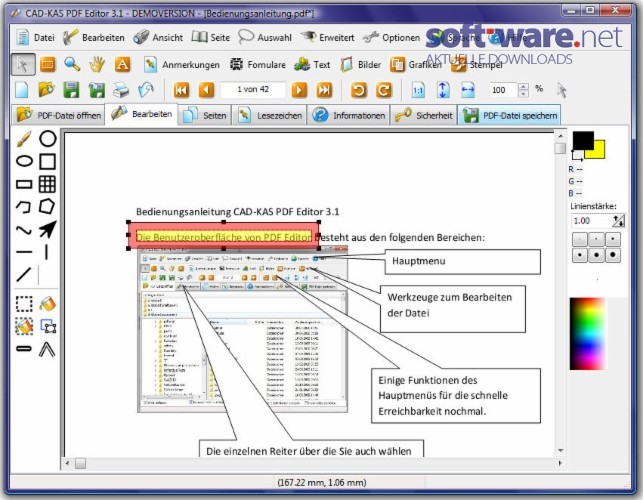This screenshot has height=500, width=643.
Task: Select the square drawing tool
Action: [x=48, y=161]
